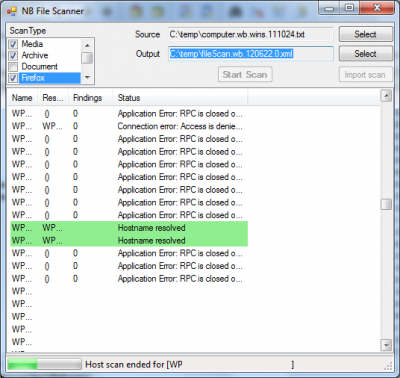This screenshot has width=400, height=378.
Task: Click the Start Scan button
Action: point(245,74)
